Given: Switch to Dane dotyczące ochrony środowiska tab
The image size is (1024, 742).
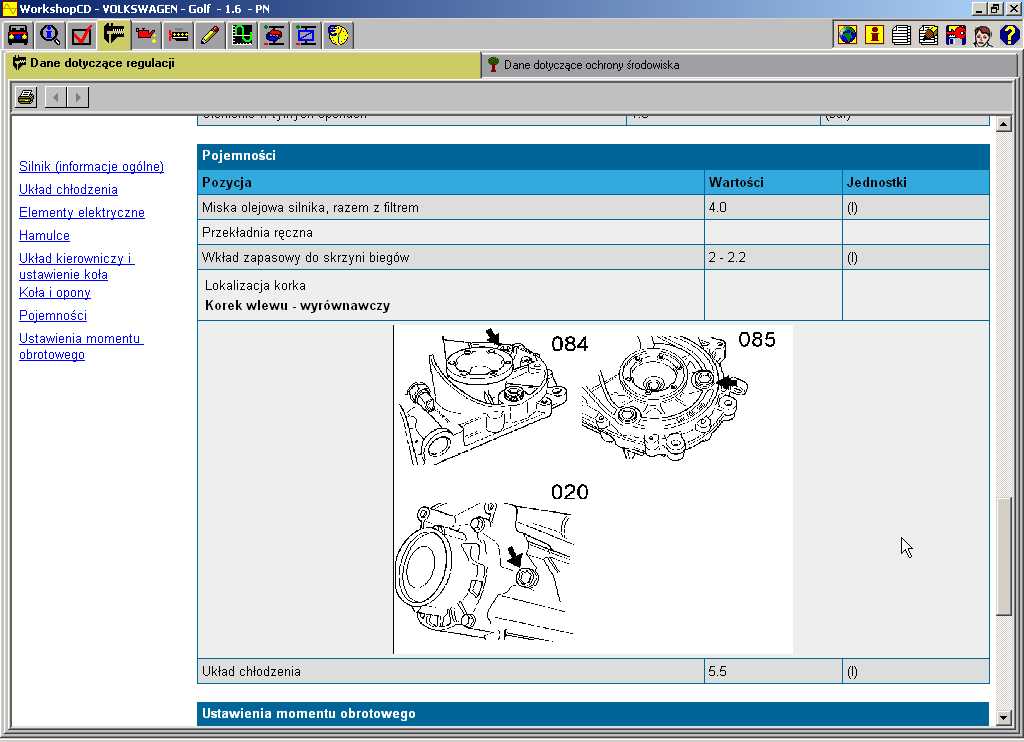Looking at the screenshot, I should [590, 65].
